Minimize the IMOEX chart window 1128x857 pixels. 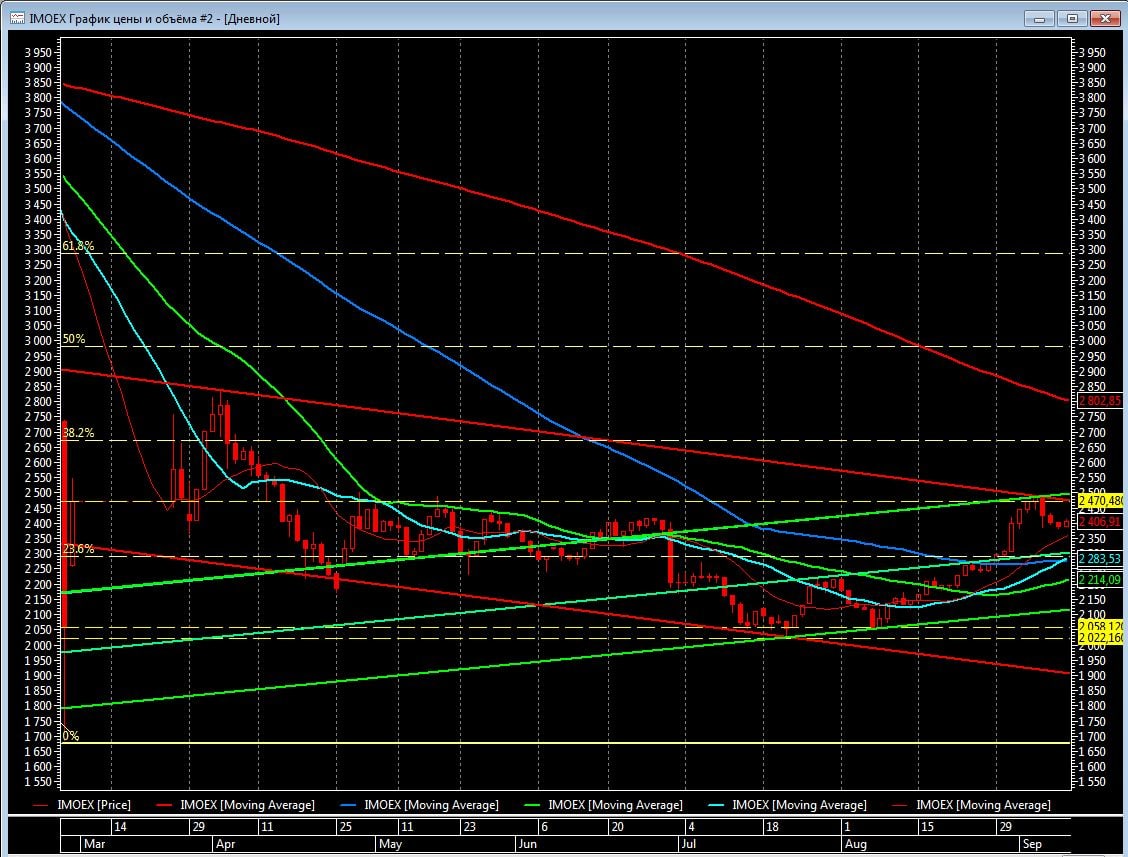coord(1039,18)
